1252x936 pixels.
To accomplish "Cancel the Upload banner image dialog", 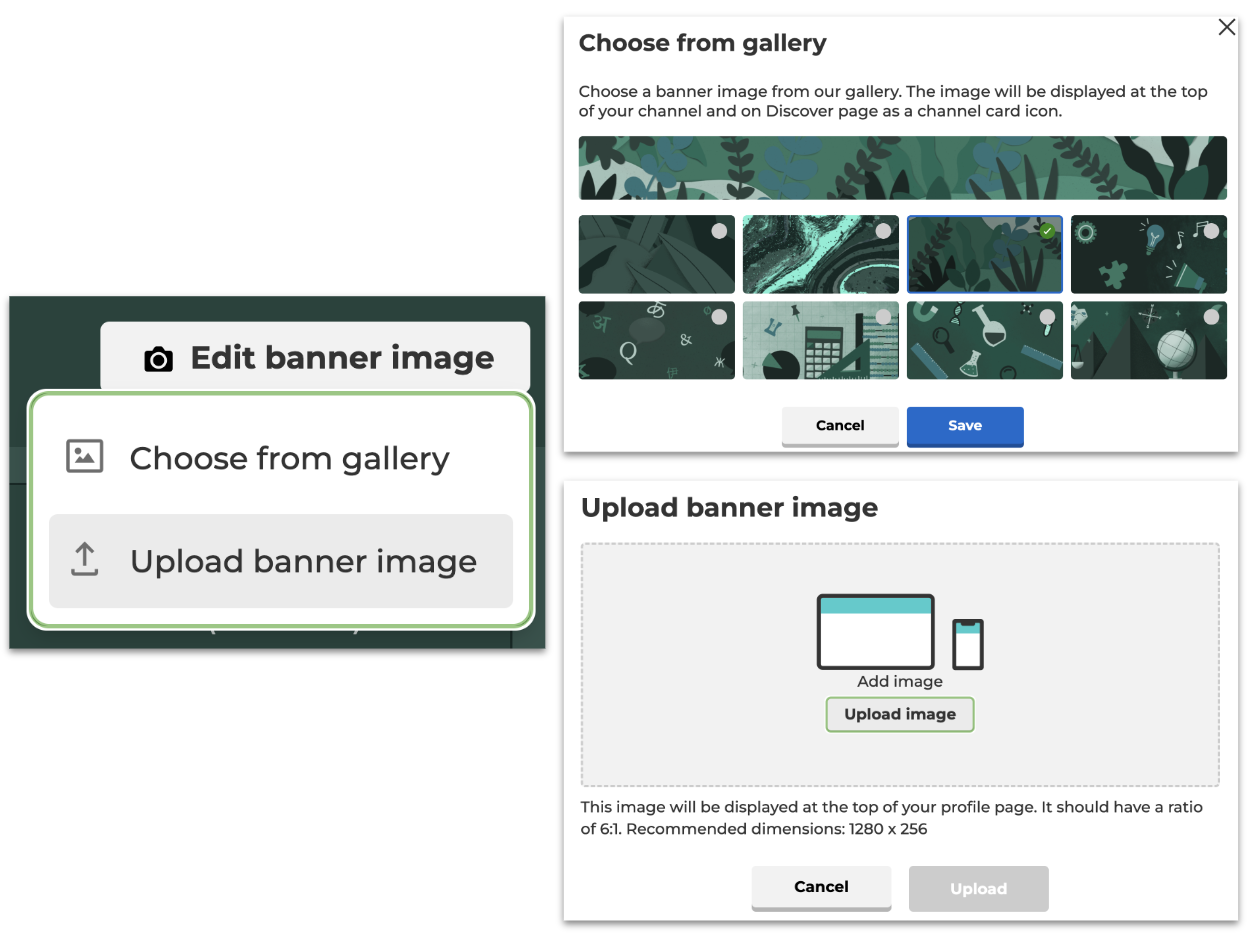I will (x=821, y=887).
